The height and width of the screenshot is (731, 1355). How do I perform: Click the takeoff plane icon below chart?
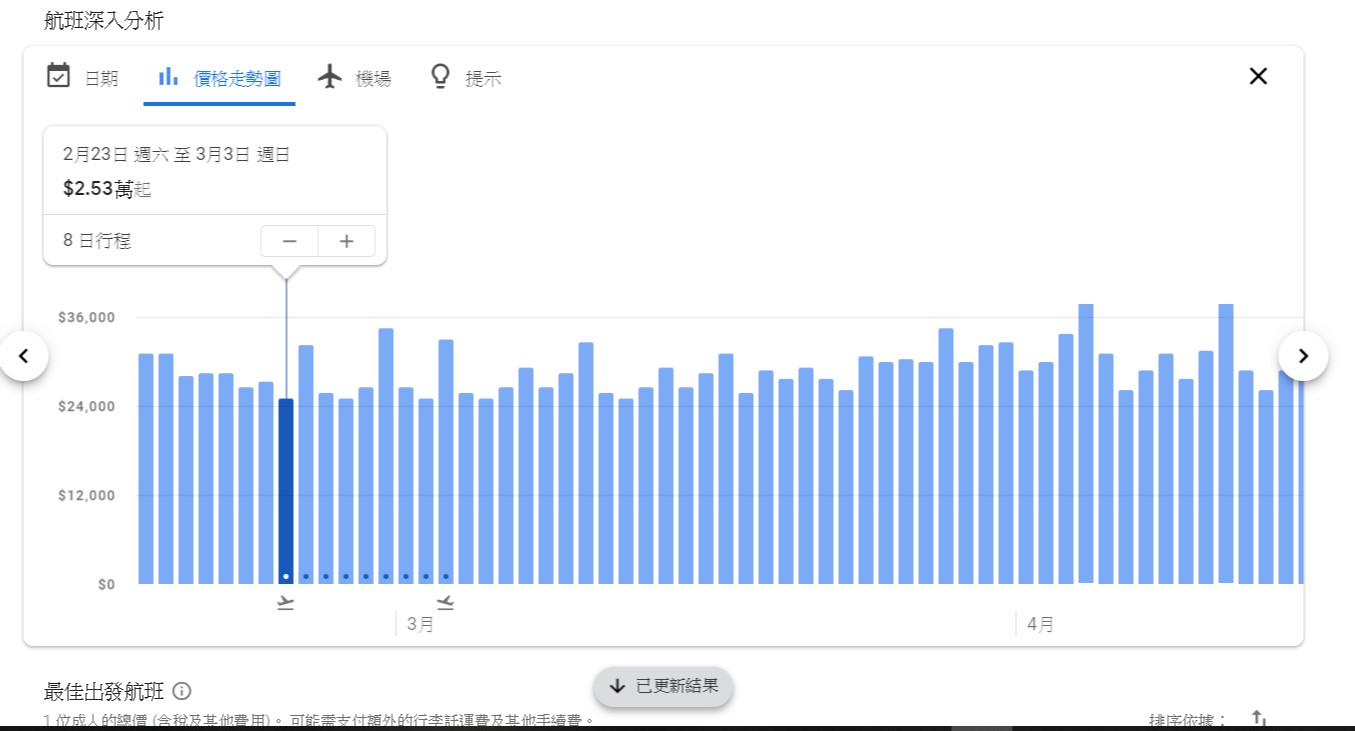(x=286, y=602)
